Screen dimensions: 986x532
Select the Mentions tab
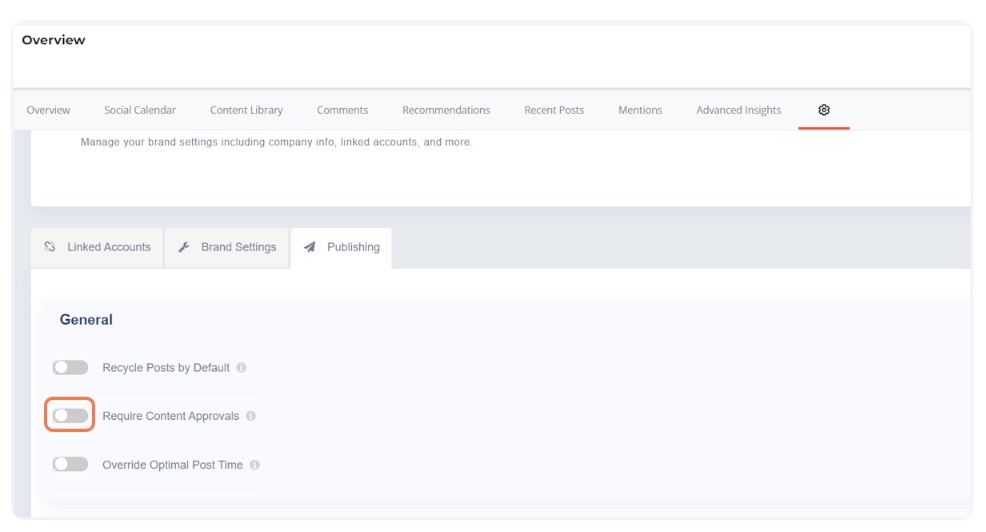tap(640, 110)
